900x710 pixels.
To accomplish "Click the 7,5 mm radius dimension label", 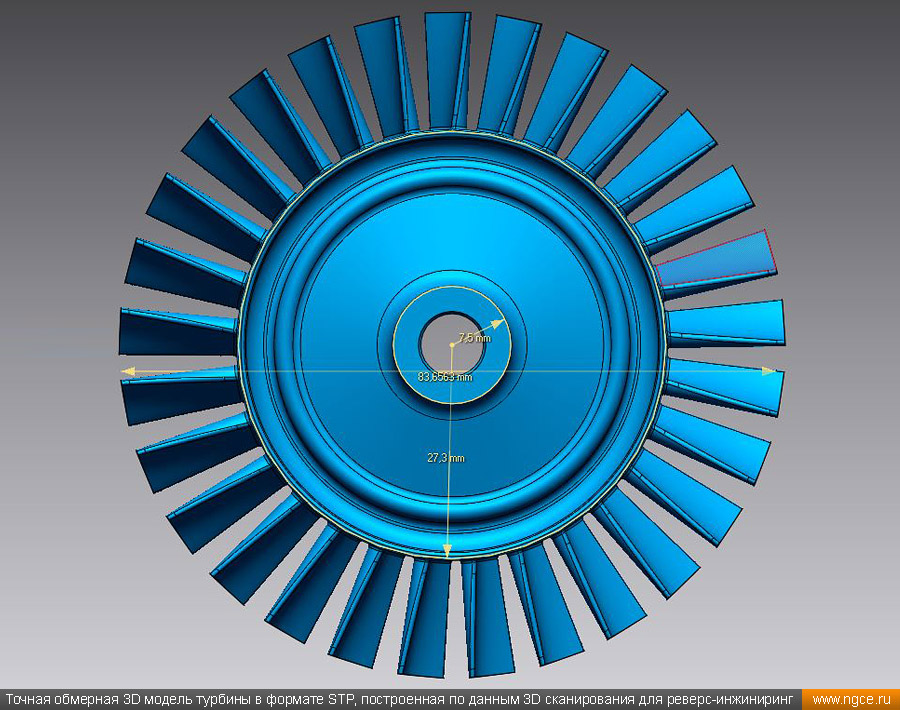I will tap(475, 338).
